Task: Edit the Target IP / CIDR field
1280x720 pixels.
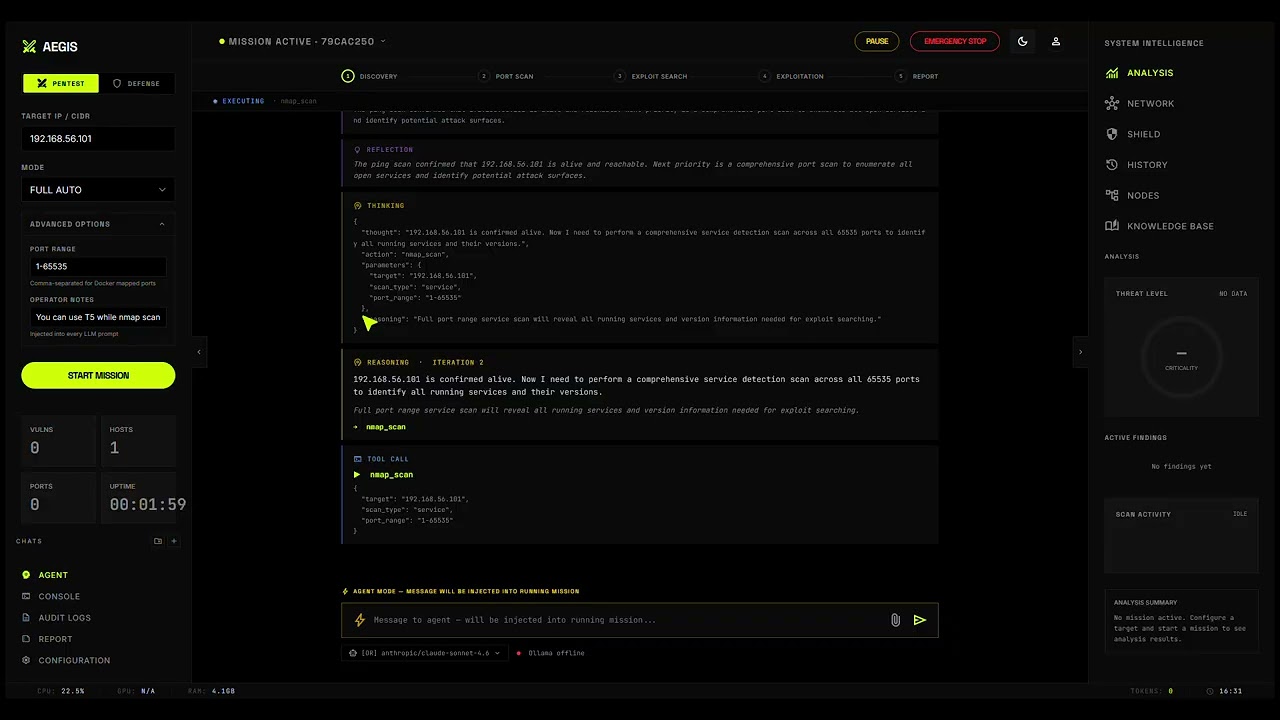Action: click(98, 139)
